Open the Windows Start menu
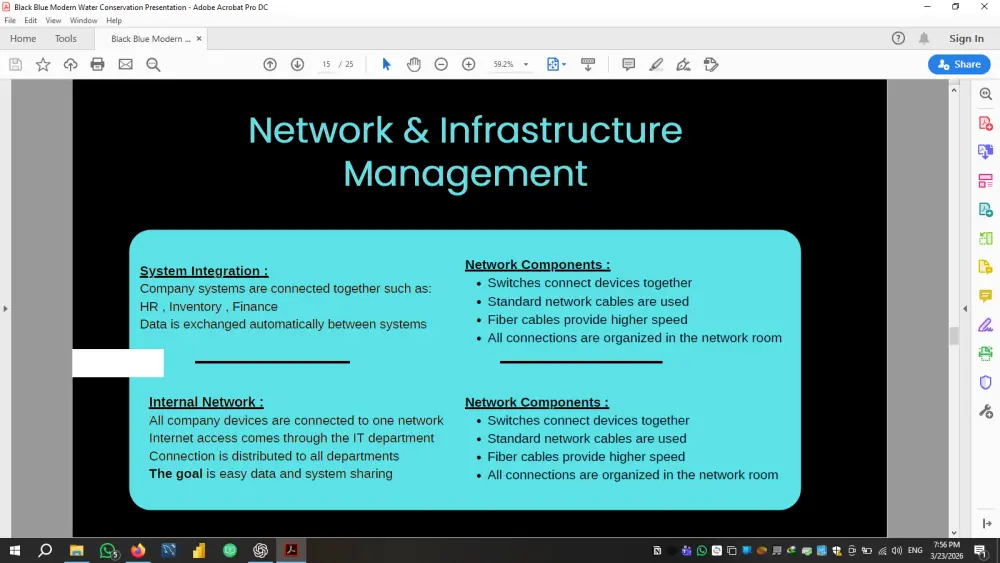 coord(15,550)
